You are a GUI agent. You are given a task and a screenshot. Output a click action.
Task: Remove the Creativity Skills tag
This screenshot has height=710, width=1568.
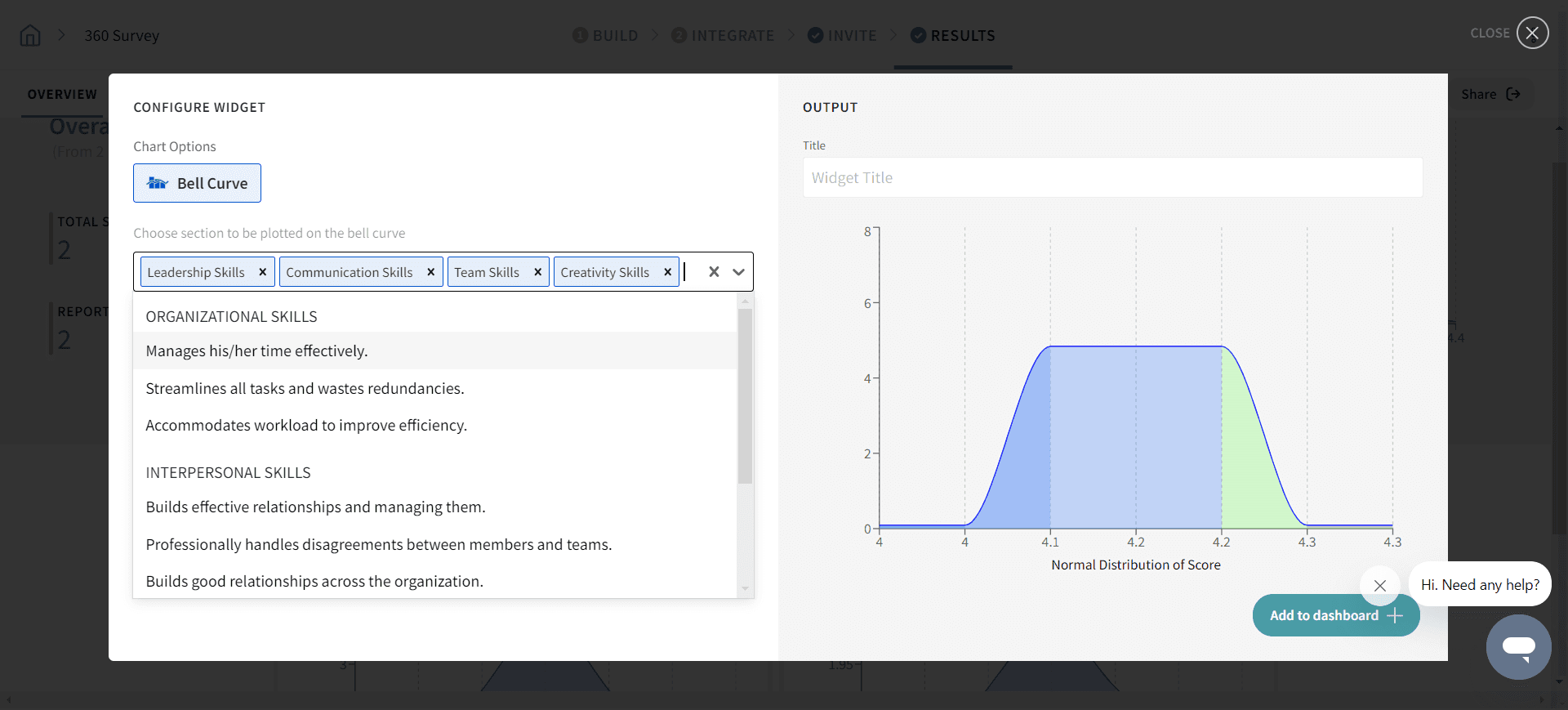pos(667,272)
